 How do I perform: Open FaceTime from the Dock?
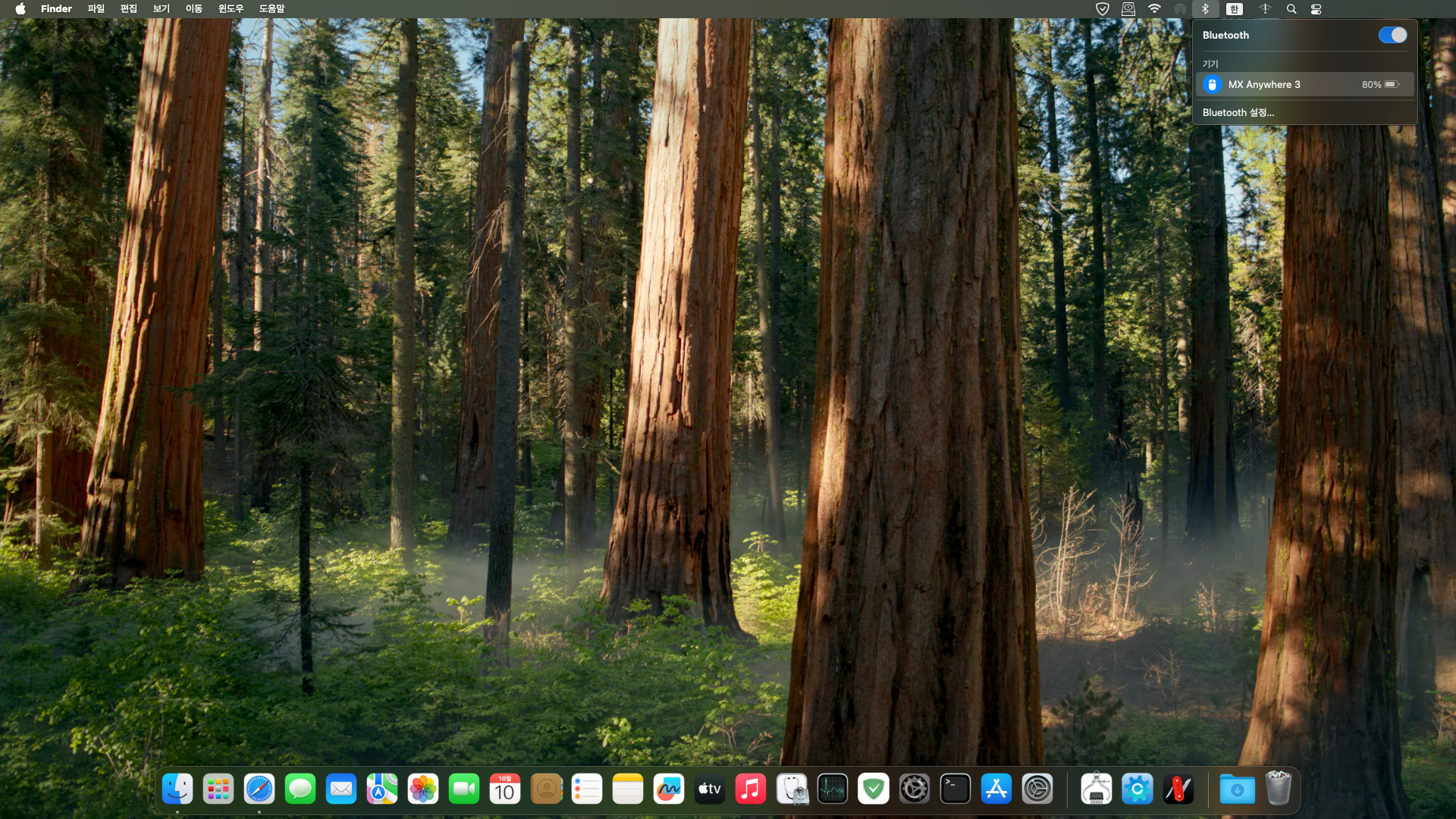click(464, 789)
